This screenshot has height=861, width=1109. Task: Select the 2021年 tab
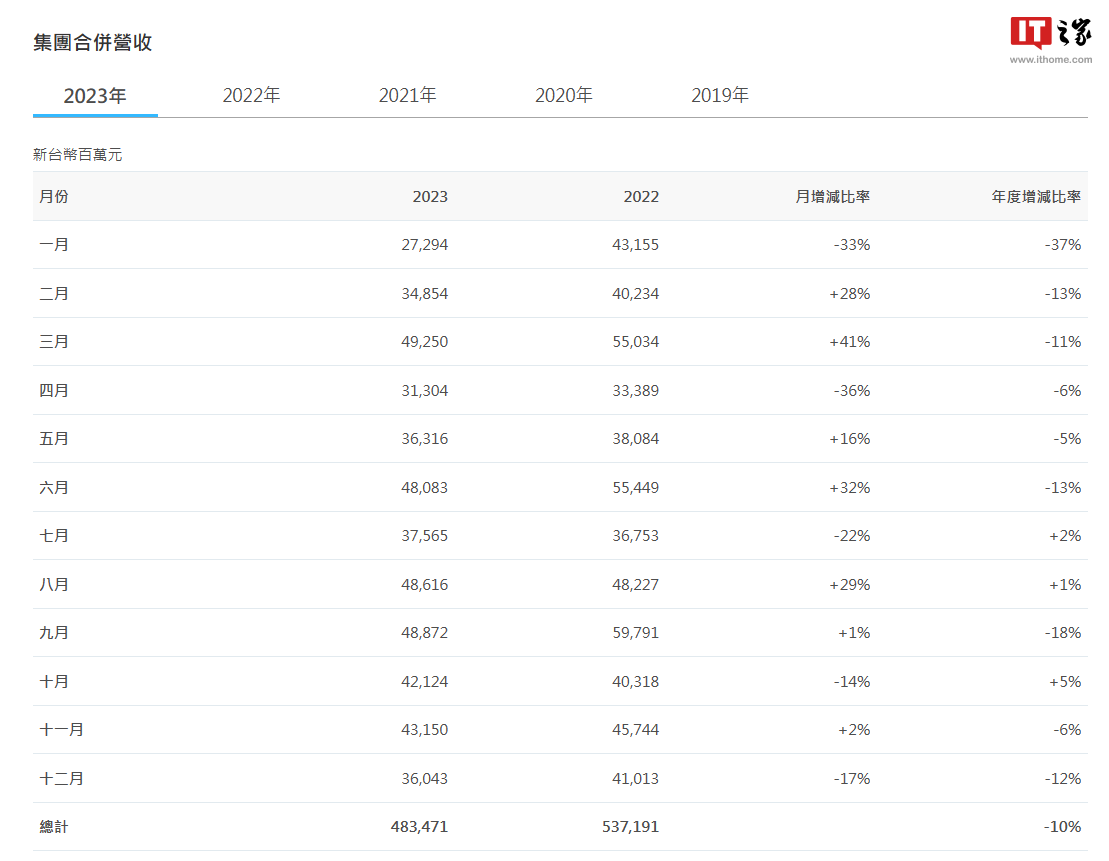point(407,95)
